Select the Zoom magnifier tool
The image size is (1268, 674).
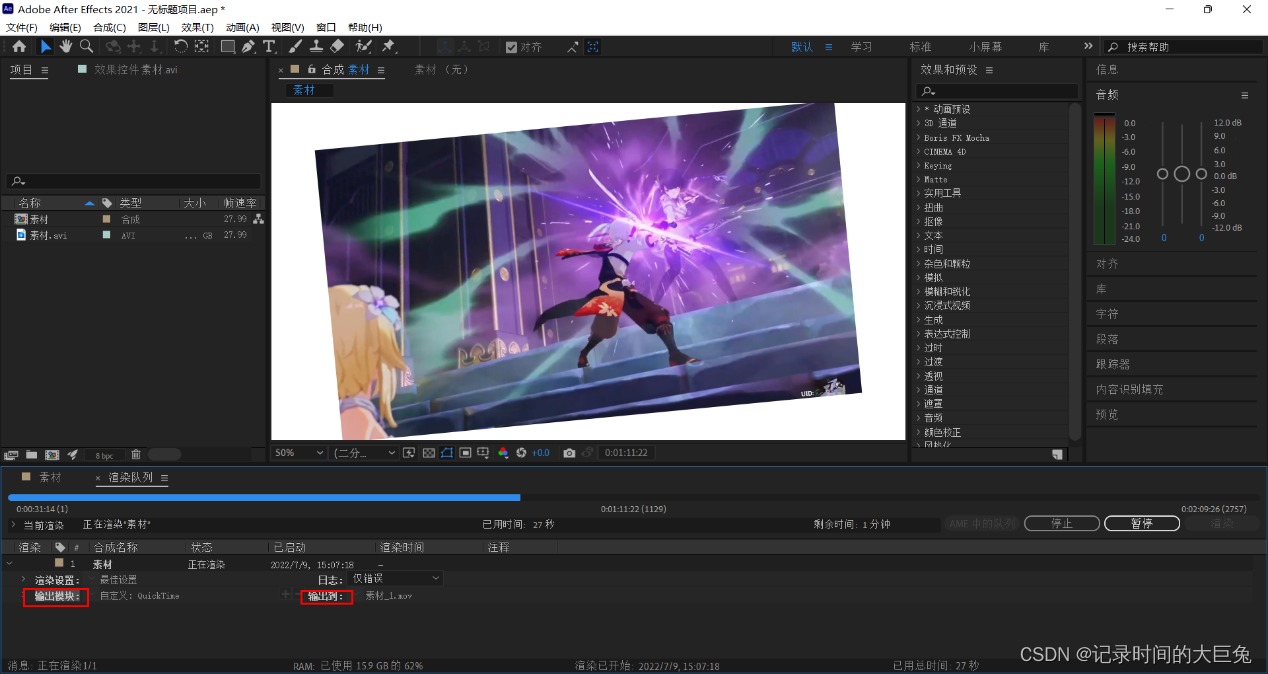pos(87,46)
